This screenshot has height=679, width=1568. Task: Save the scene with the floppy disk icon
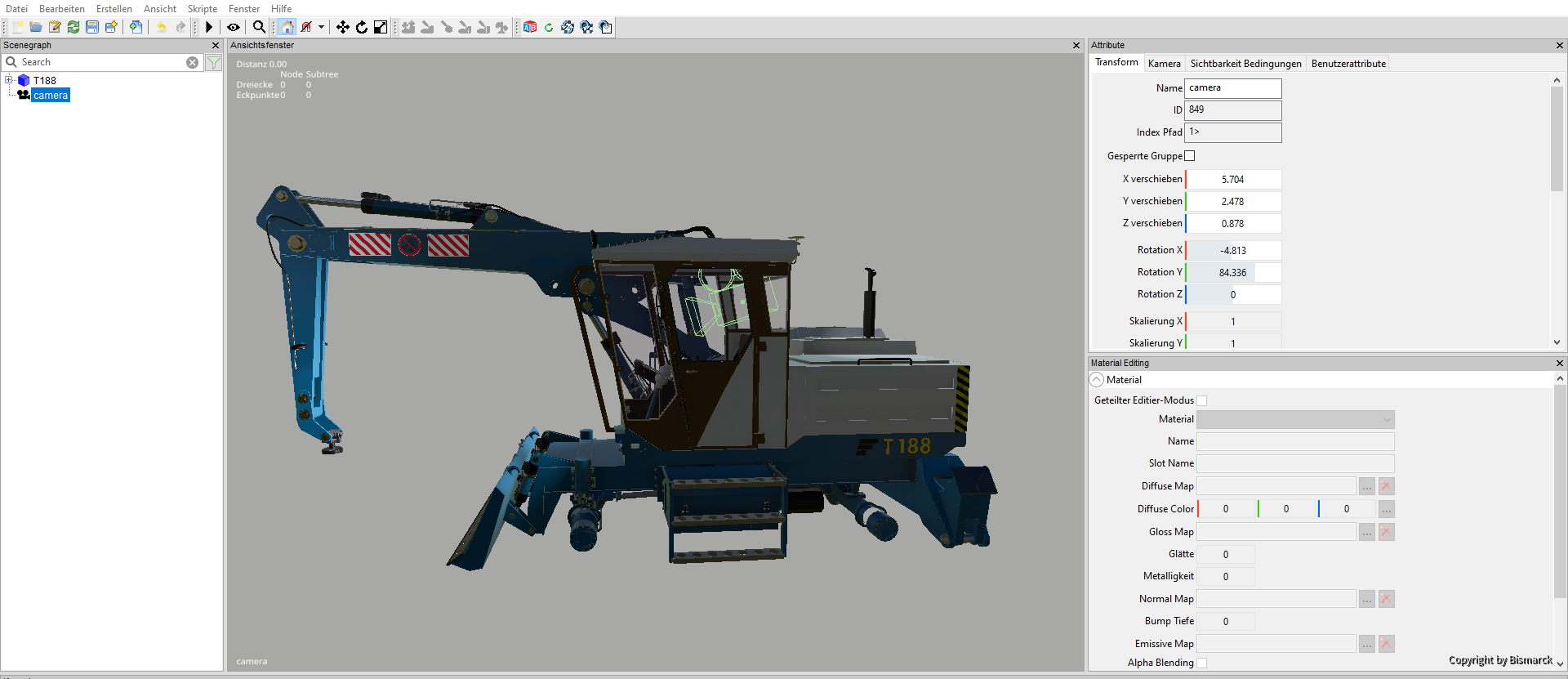click(92, 27)
